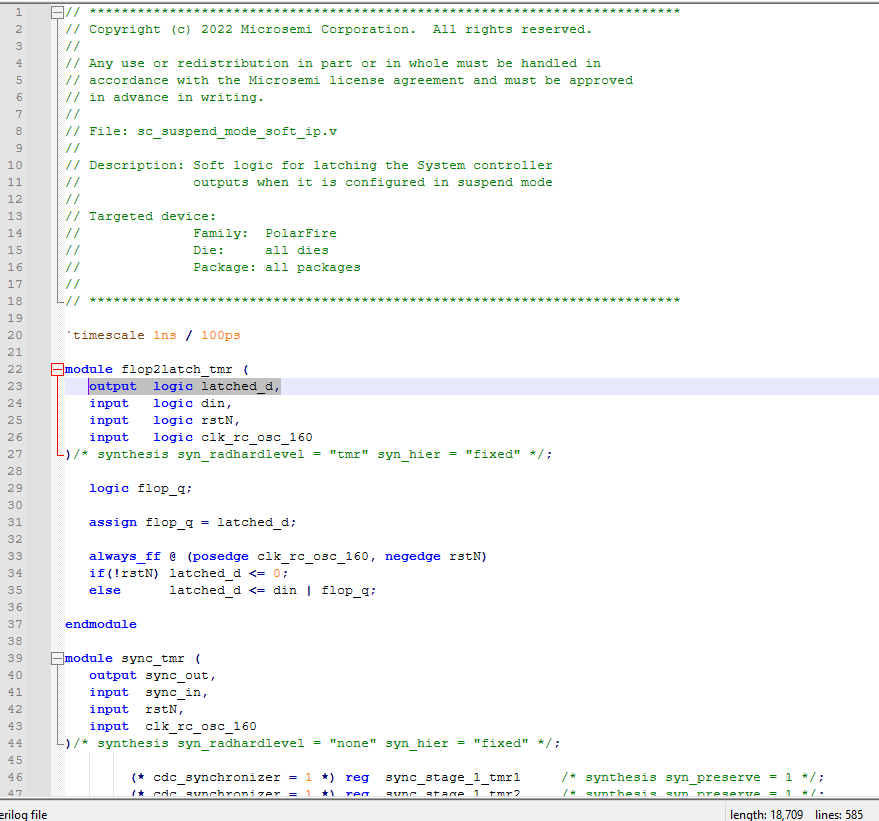879x821 pixels.
Task: Click the negedge keyword on line 33
Action: coord(412,556)
